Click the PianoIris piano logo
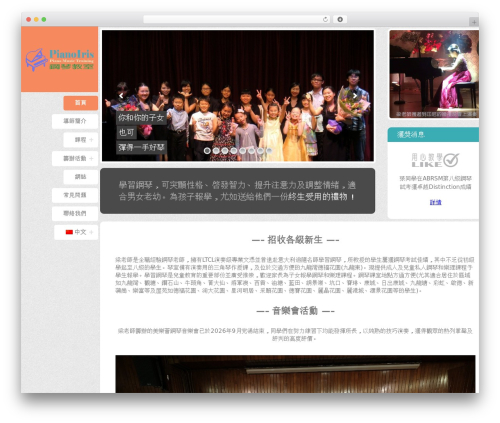The width and height of the screenshot is (500, 423). click(60, 60)
